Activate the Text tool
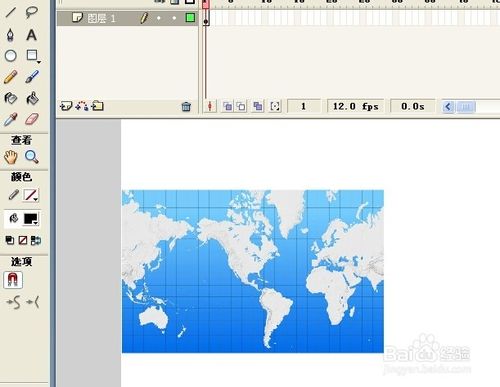The image size is (500, 387). (x=31, y=35)
